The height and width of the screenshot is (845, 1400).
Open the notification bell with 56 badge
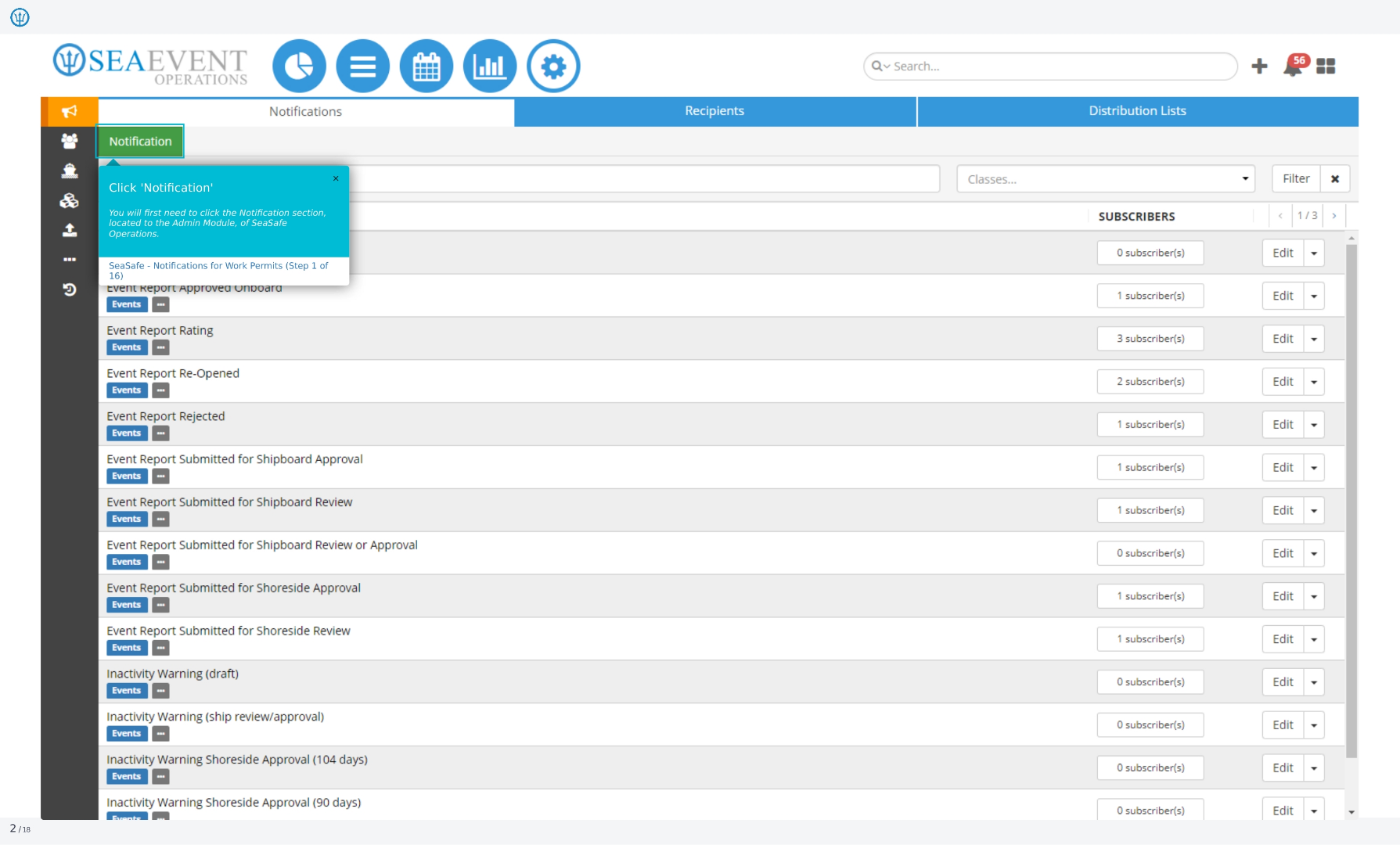(x=1295, y=66)
